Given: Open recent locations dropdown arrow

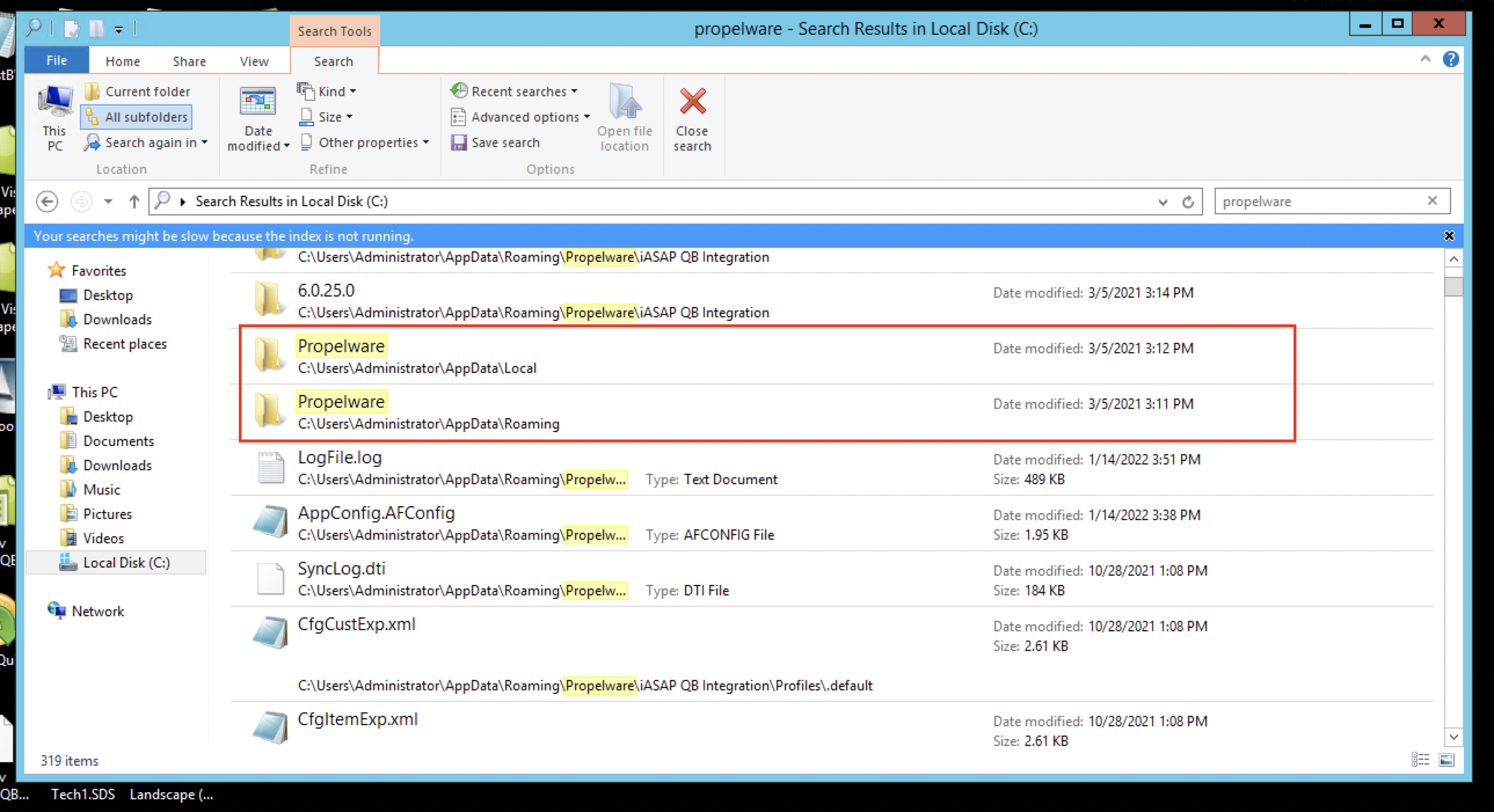Looking at the screenshot, I should coord(108,202).
